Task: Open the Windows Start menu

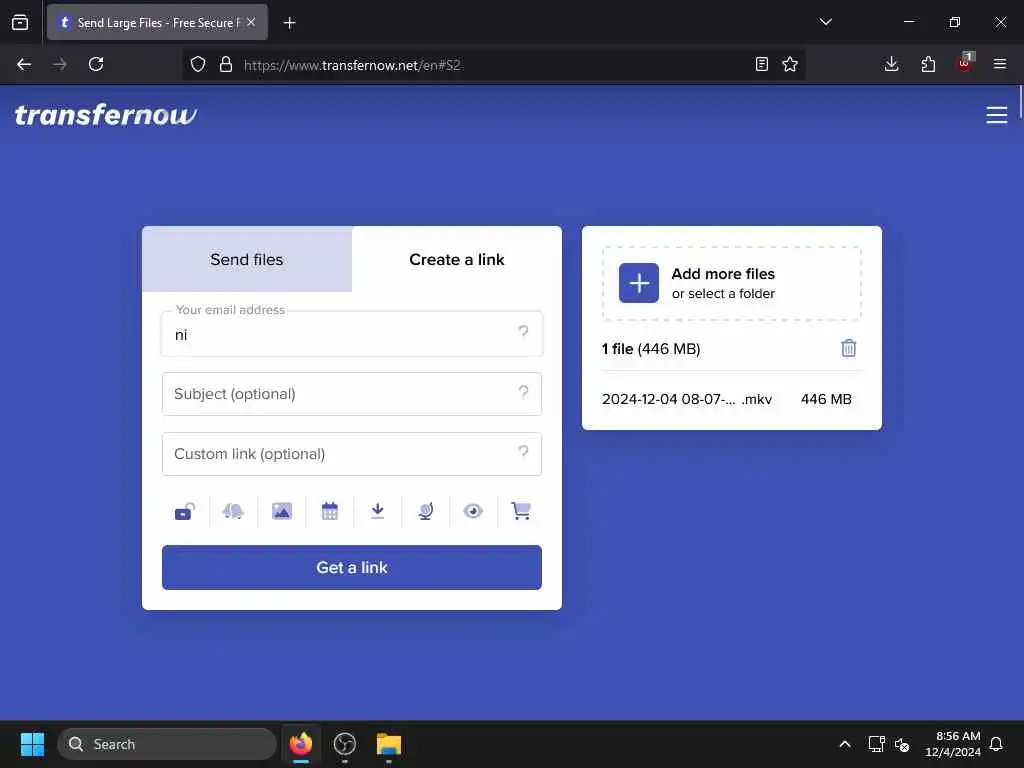Action: (x=32, y=744)
